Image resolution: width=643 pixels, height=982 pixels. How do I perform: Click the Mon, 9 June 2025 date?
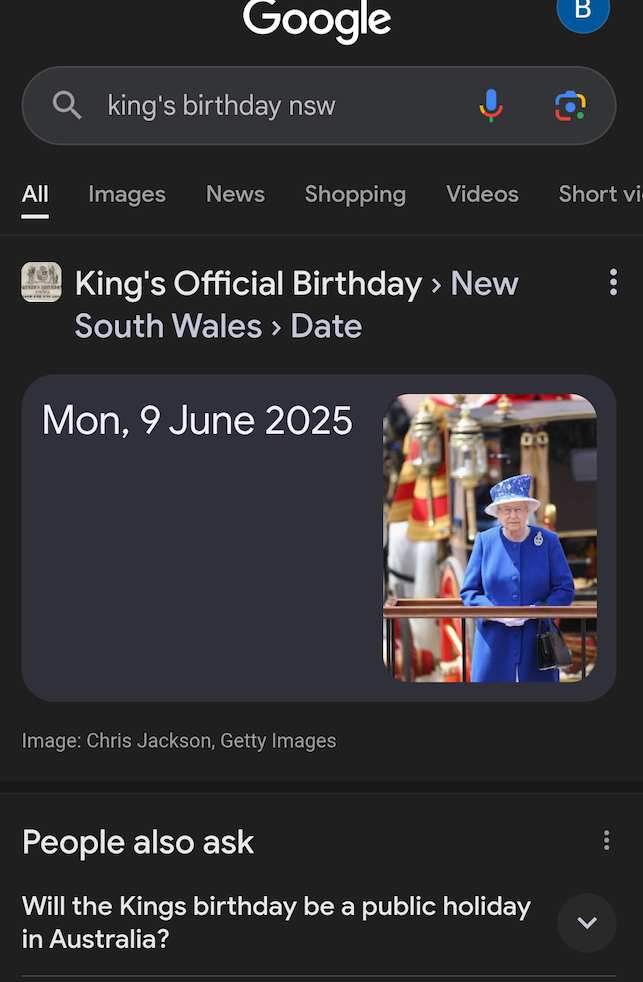click(x=197, y=421)
